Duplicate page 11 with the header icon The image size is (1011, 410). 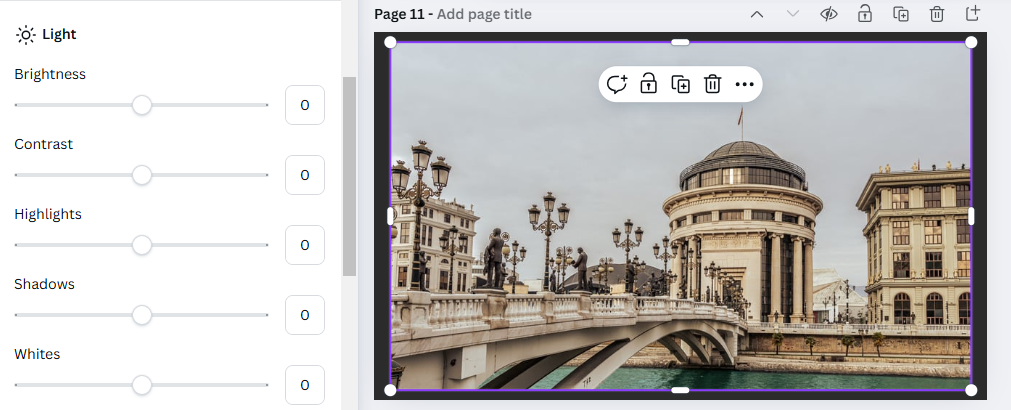pos(901,14)
